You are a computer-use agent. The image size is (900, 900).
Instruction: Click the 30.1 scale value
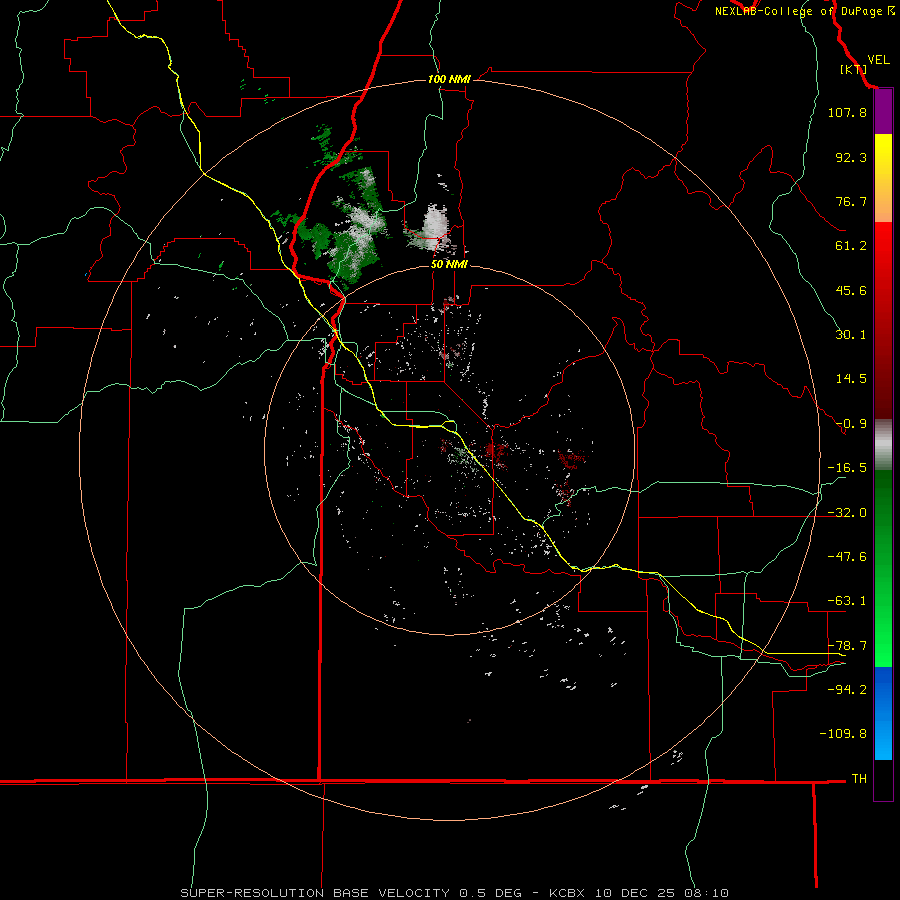coord(851,335)
